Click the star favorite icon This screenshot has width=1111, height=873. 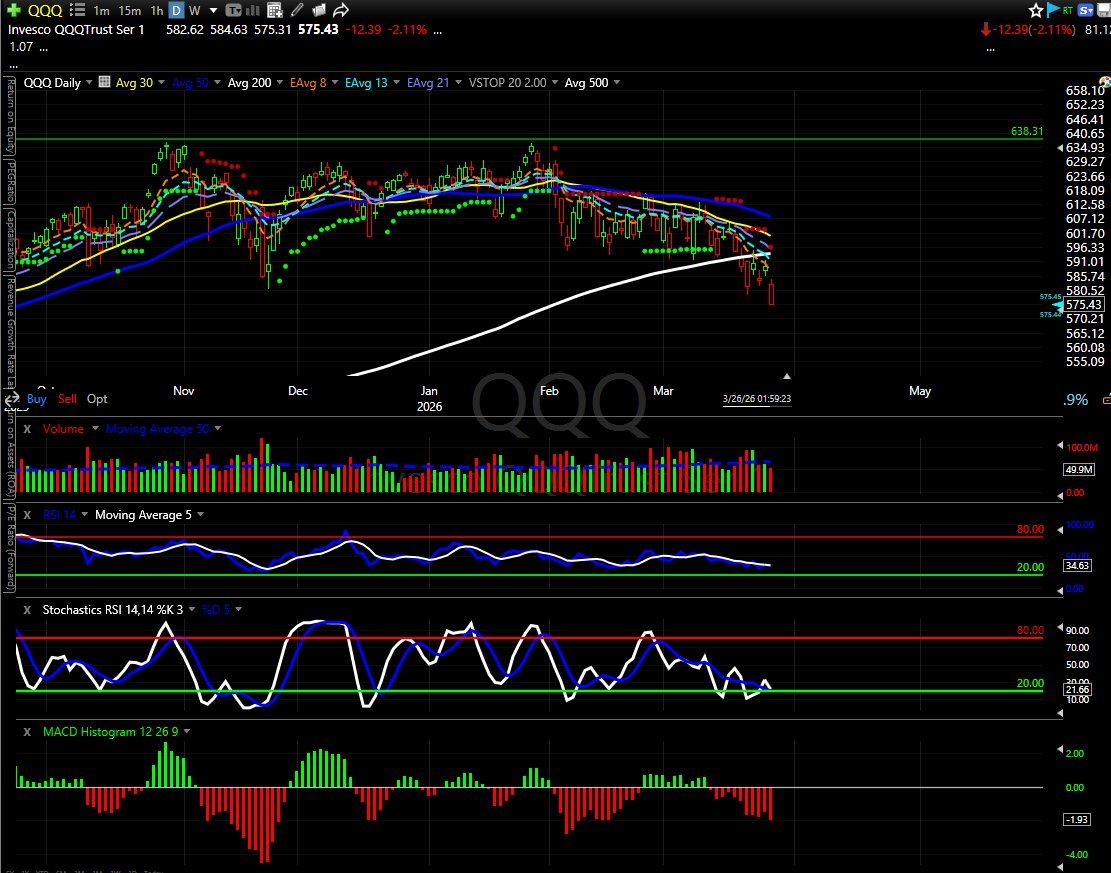click(x=1036, y=10)
